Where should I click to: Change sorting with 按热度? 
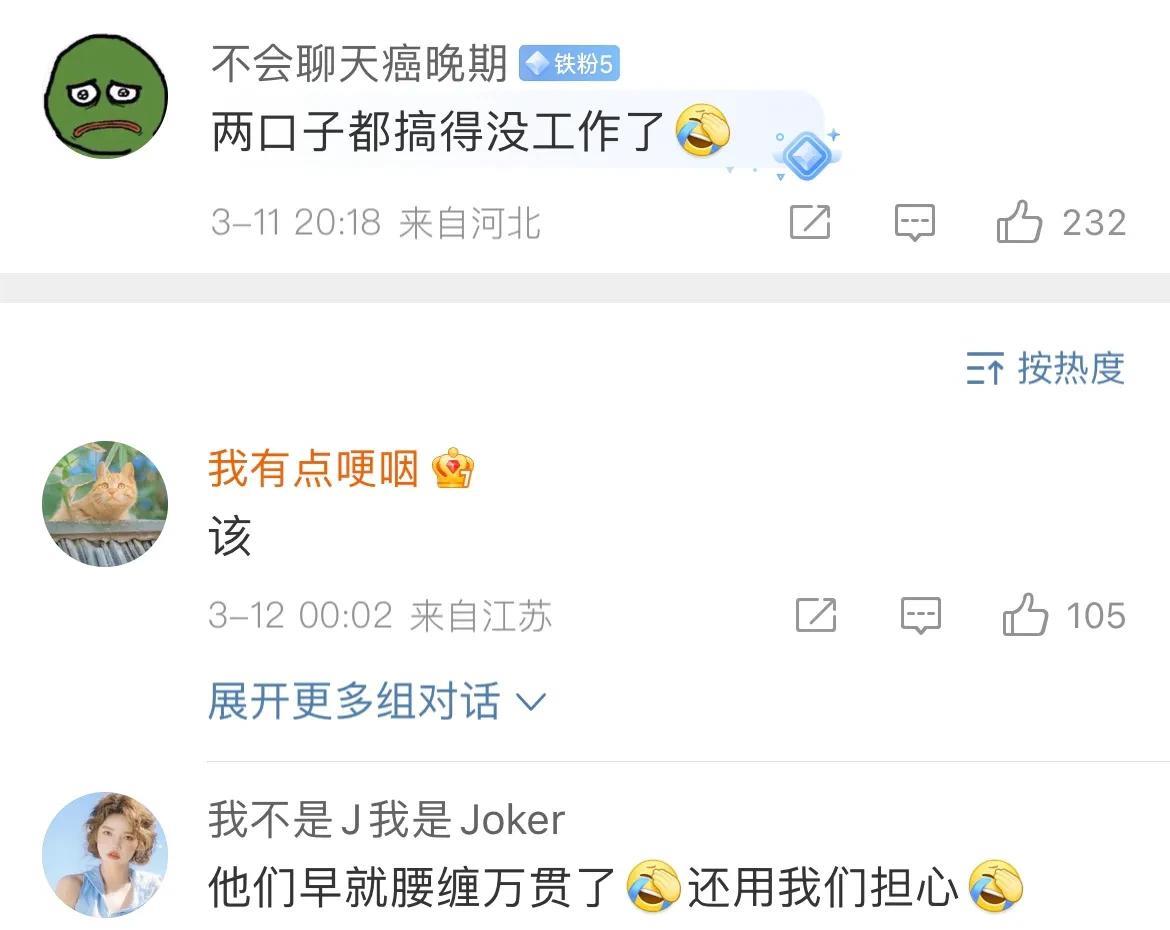[x=1045, y=368]
